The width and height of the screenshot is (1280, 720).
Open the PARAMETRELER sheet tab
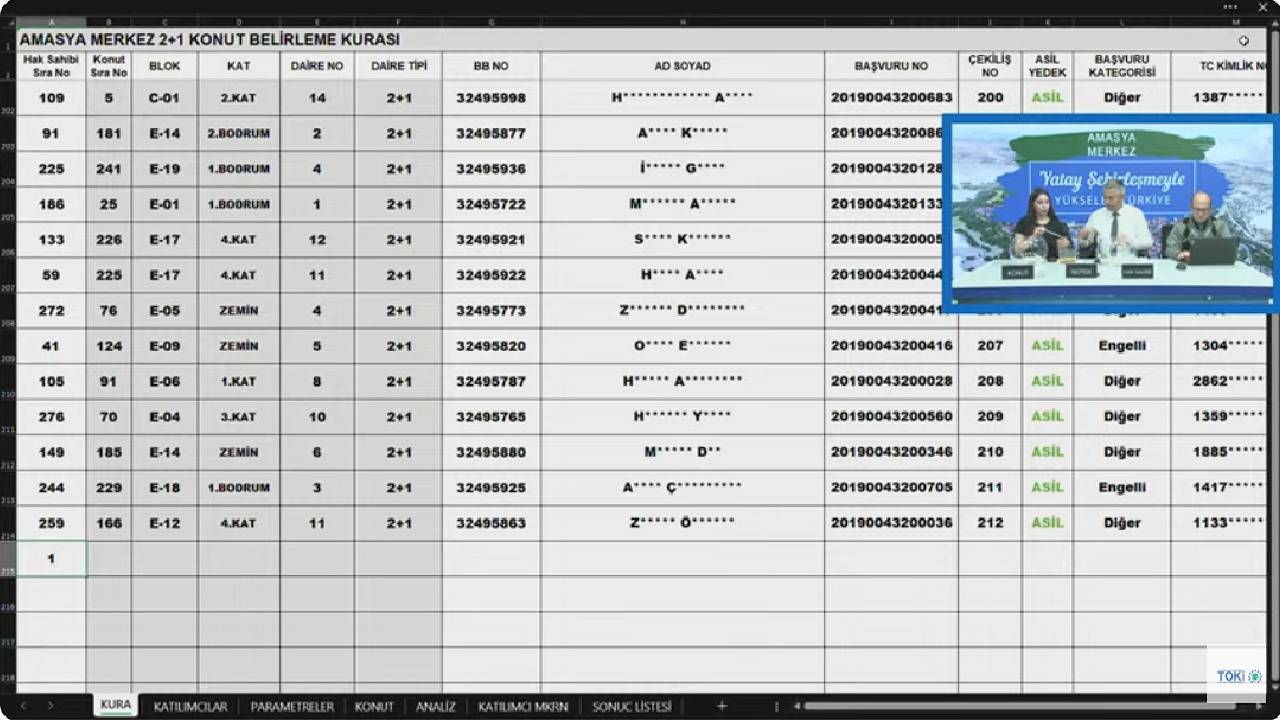click(292, 706)
